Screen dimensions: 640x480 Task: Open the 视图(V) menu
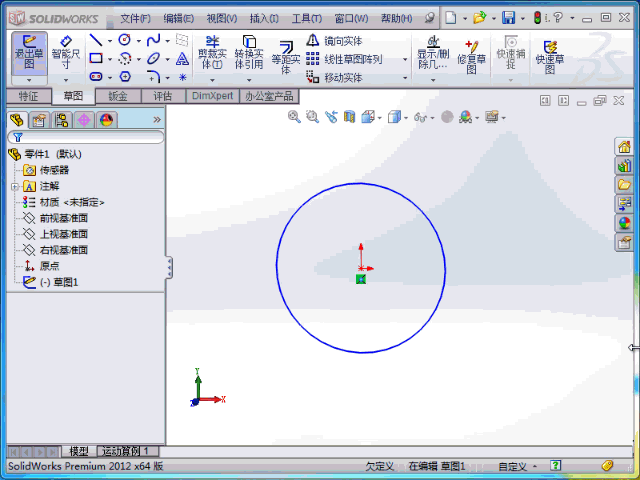[x=222, y=18]
